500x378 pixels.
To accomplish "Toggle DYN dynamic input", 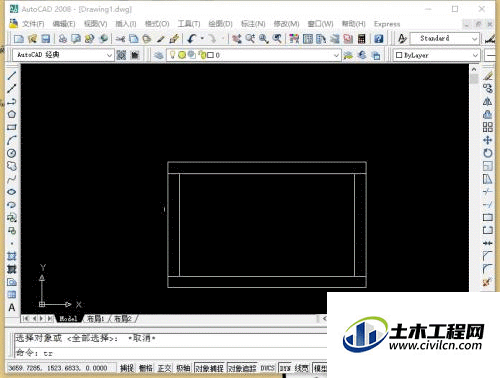I will pos(285,368).
